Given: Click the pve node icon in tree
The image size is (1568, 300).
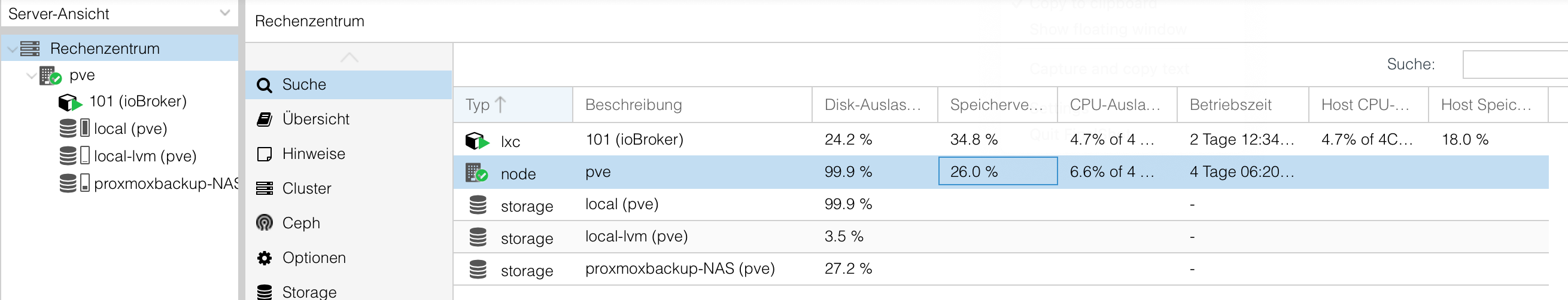Looking at the screenshot, I should click(50, 76).
